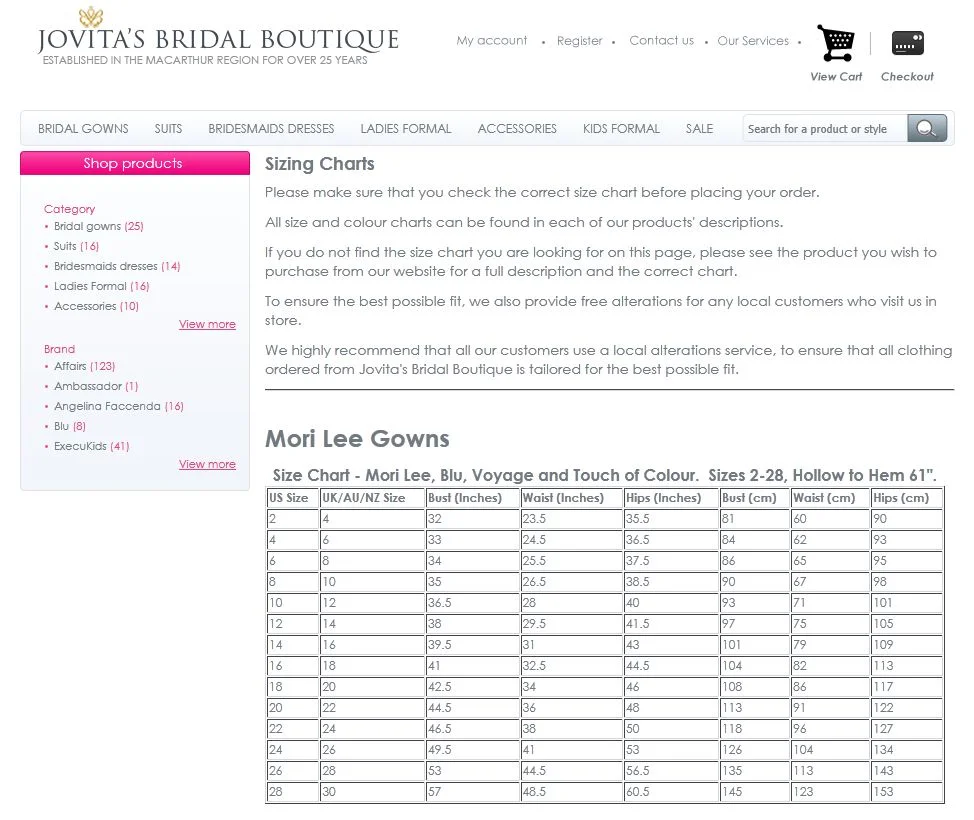Screen dimensions: 974x820
Task: Select Accessories (10) category
Action: coord(96,306)
